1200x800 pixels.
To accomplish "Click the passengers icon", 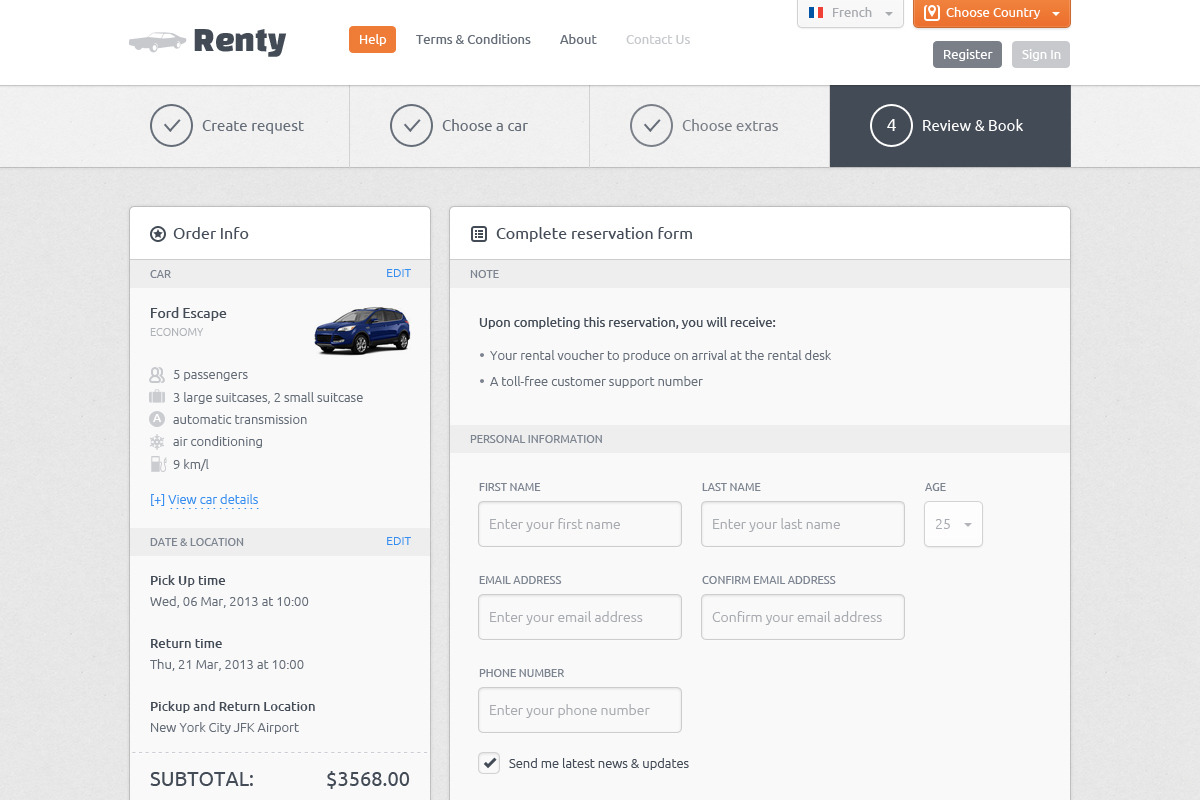I will pyautogui.click(x=157, y=375).
